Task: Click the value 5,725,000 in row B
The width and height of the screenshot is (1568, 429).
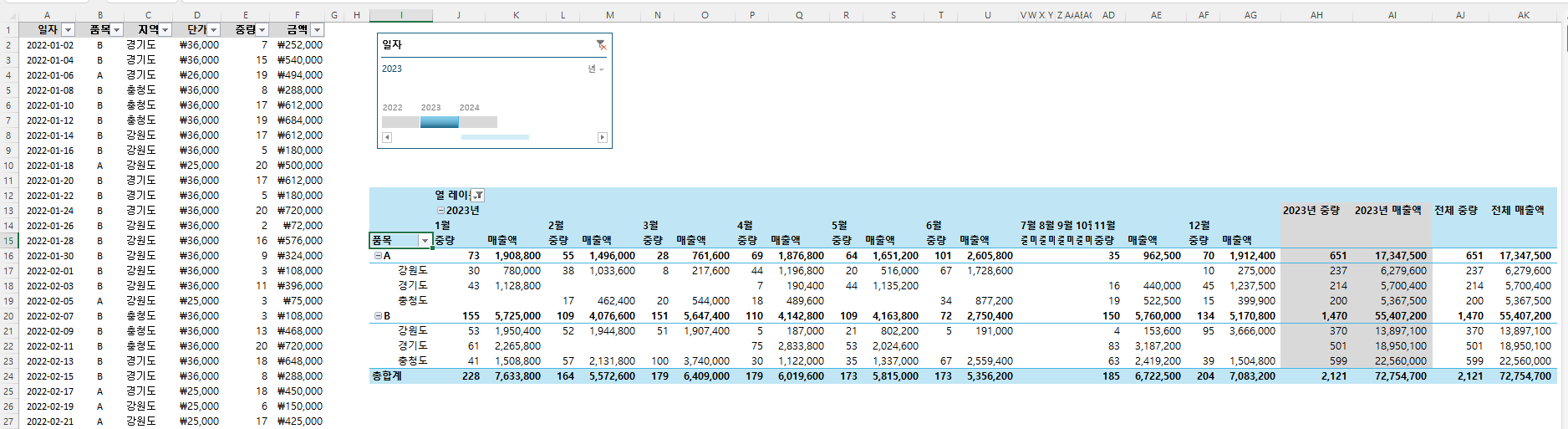Action: click(x=518, y=316)
